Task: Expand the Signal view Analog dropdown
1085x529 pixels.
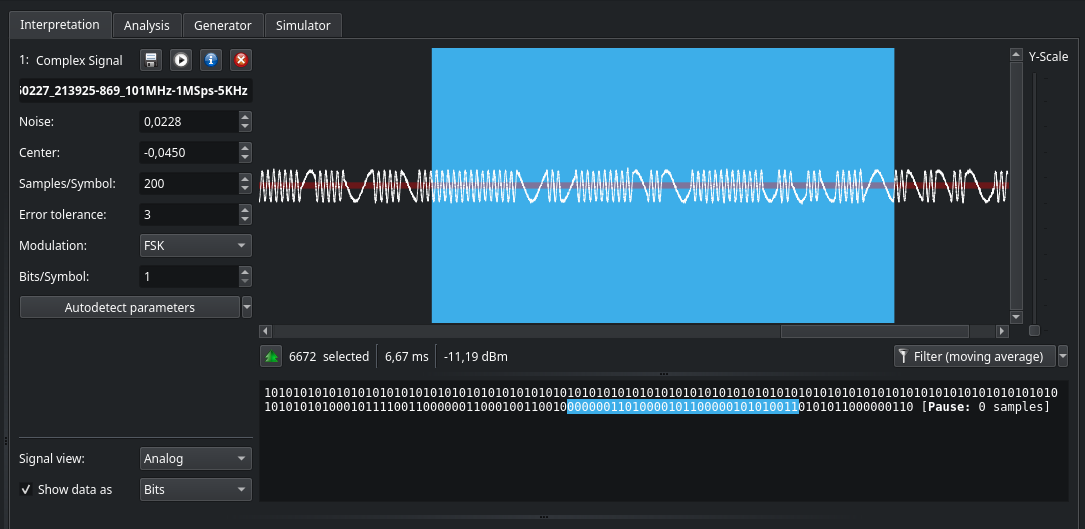Action: [195, 459]
